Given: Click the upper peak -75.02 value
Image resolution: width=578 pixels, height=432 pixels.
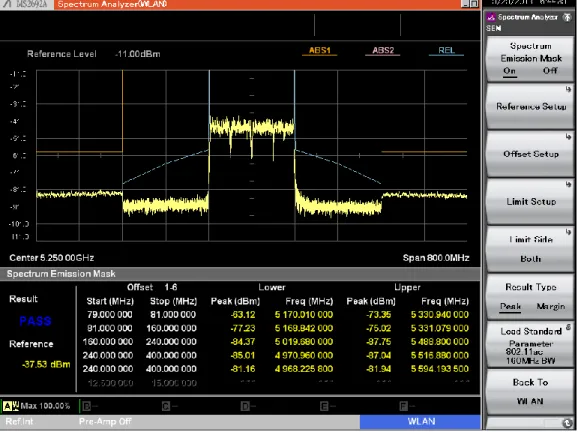Looking at the screenshot, I should [x=379, y=328].
